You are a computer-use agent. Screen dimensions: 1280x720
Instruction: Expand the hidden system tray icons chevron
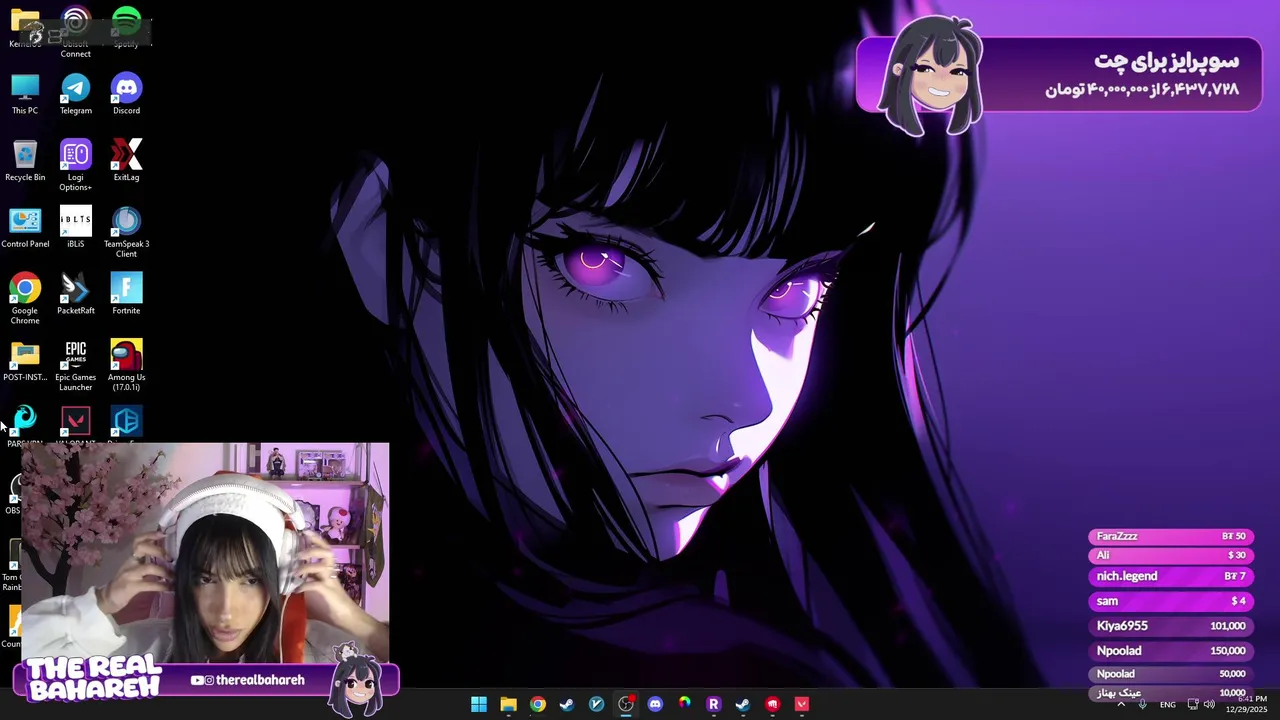point(1121,704)
